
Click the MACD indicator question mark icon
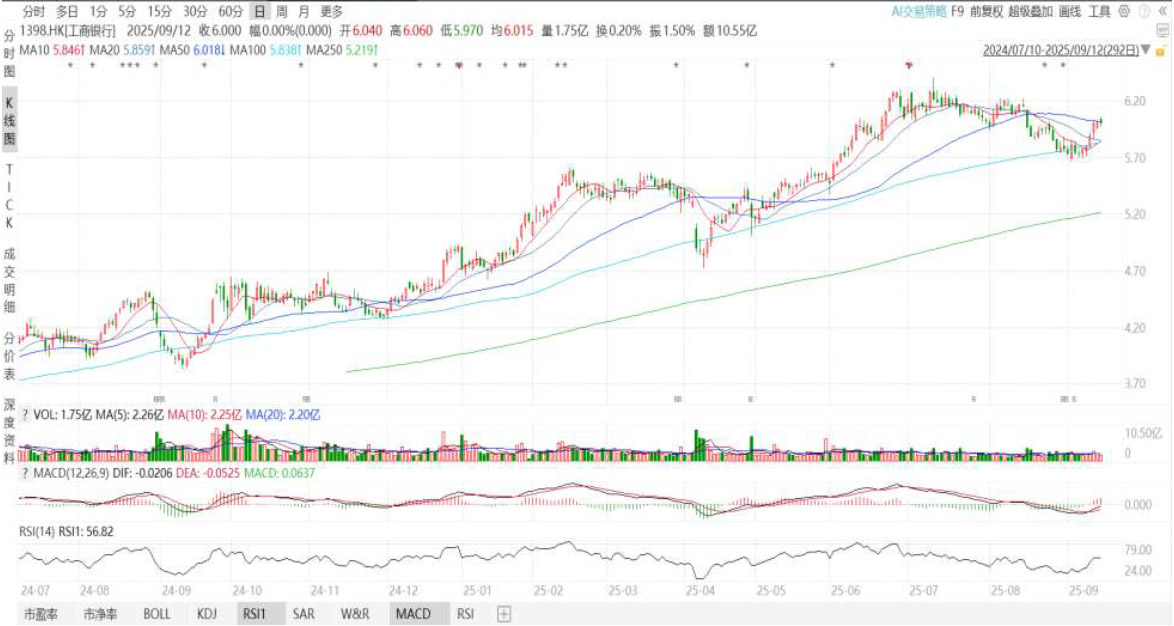pos(25,471)
